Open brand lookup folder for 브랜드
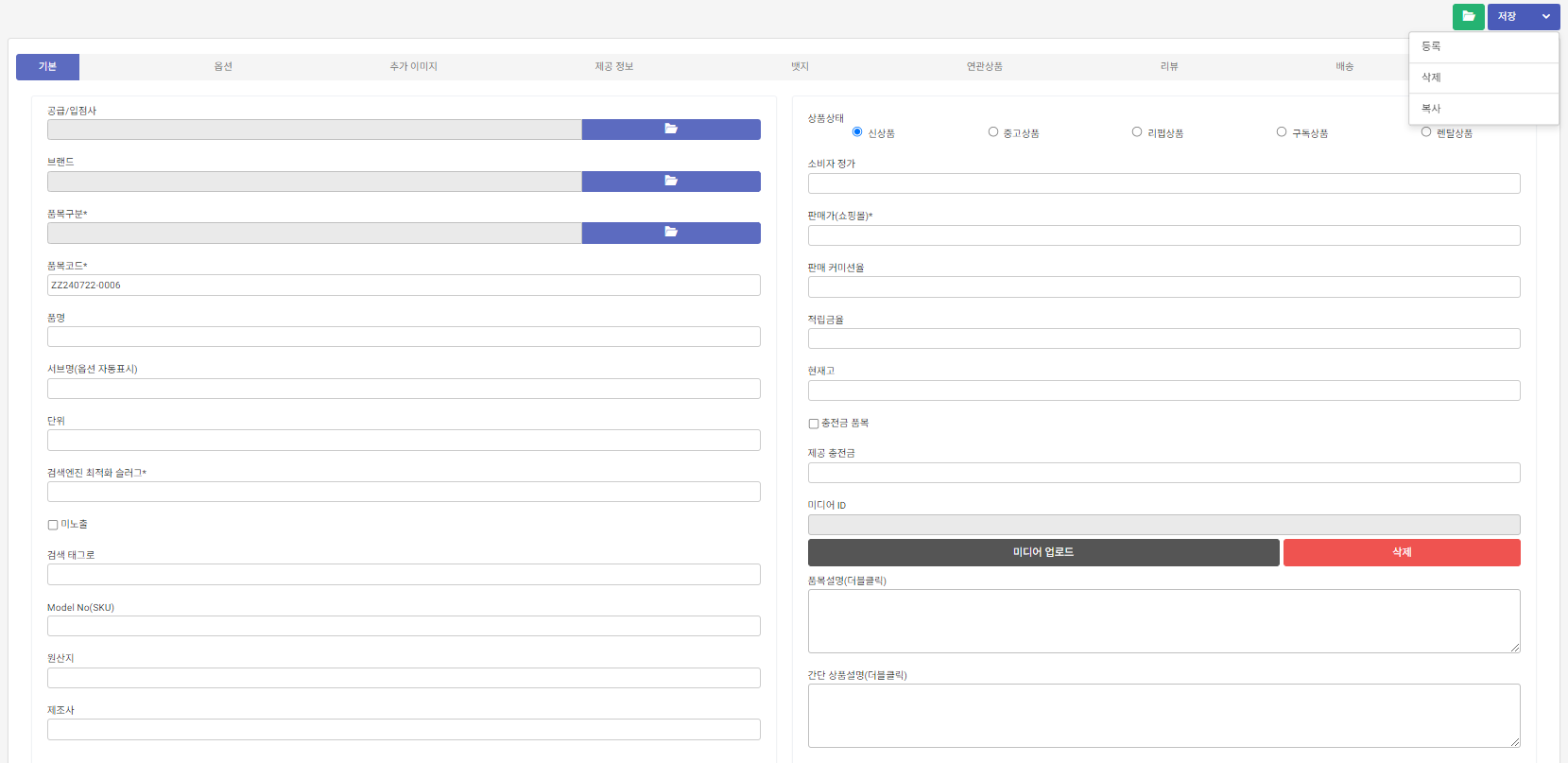Viewport: 1568px width, 763px height. pos(671,182)
